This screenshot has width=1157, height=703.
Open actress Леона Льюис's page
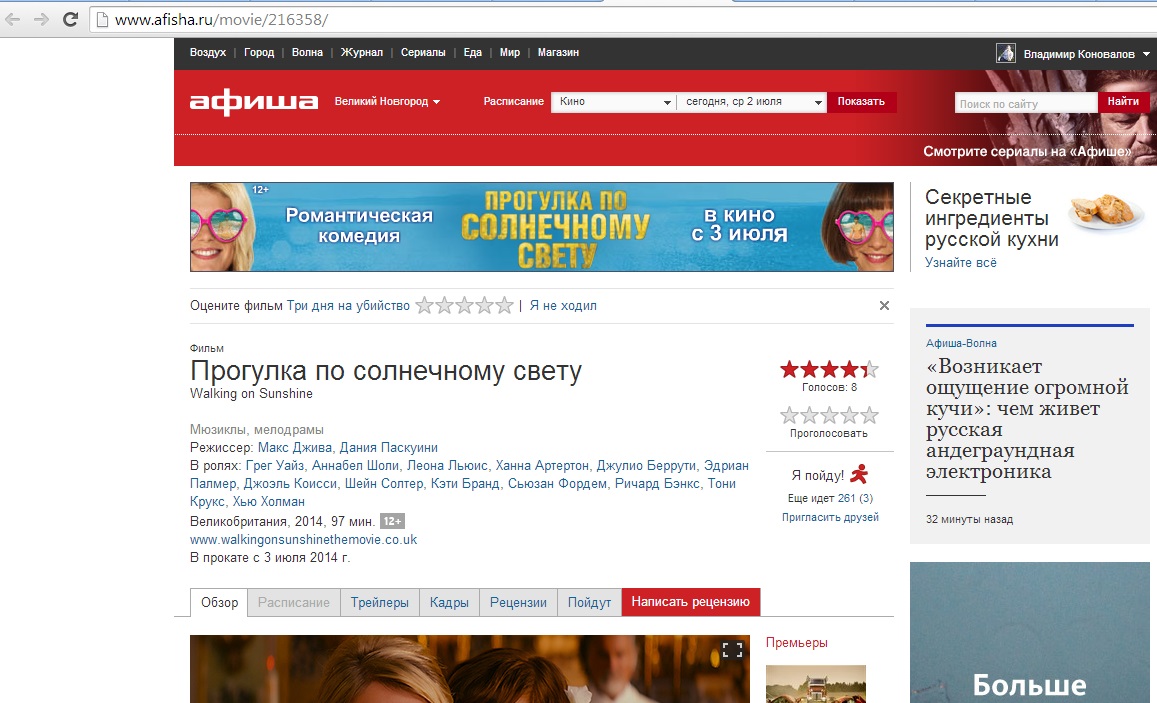[x=447, y=465]
